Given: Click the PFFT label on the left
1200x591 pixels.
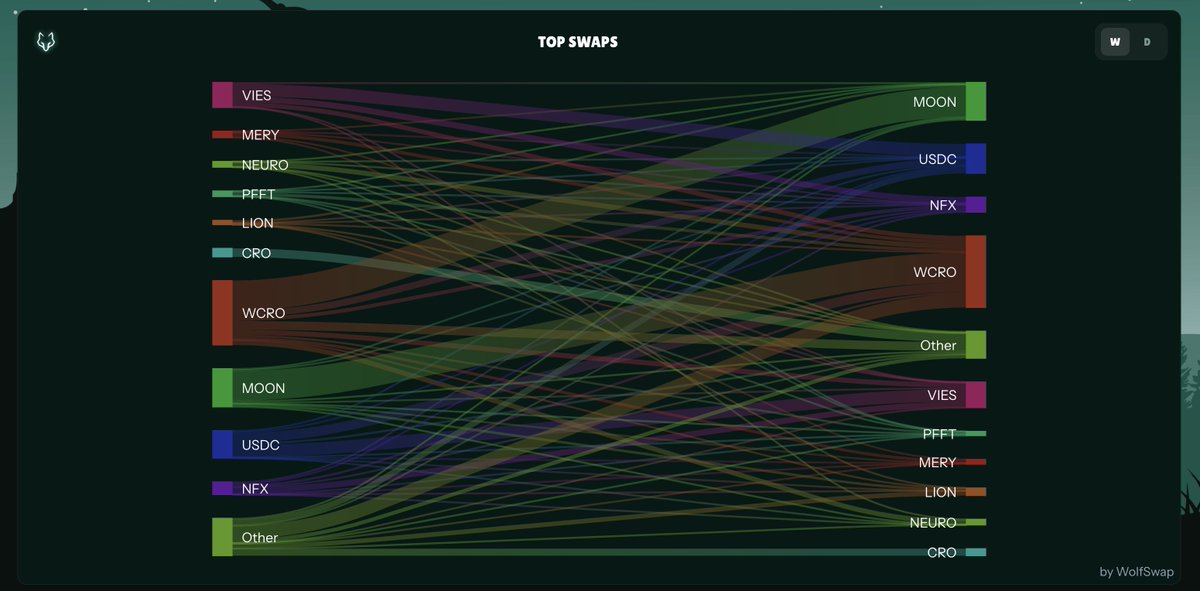Looking at the screenshot, I should 258,194.
